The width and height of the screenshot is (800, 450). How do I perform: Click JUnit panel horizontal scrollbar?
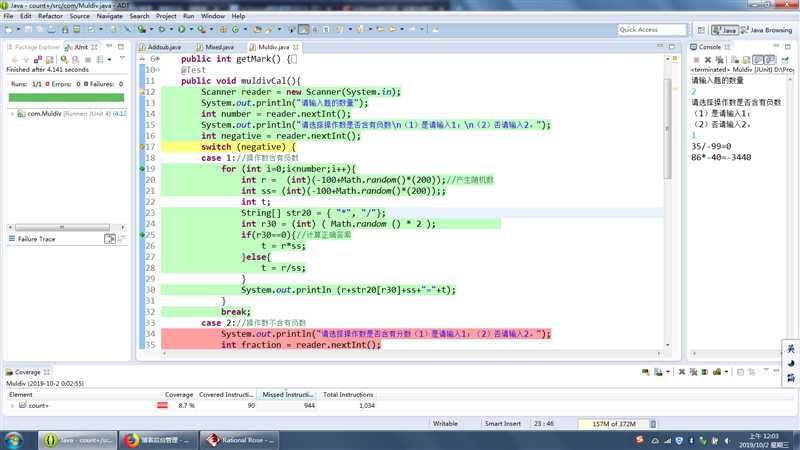pyautogui.click(x=62, y=227)
